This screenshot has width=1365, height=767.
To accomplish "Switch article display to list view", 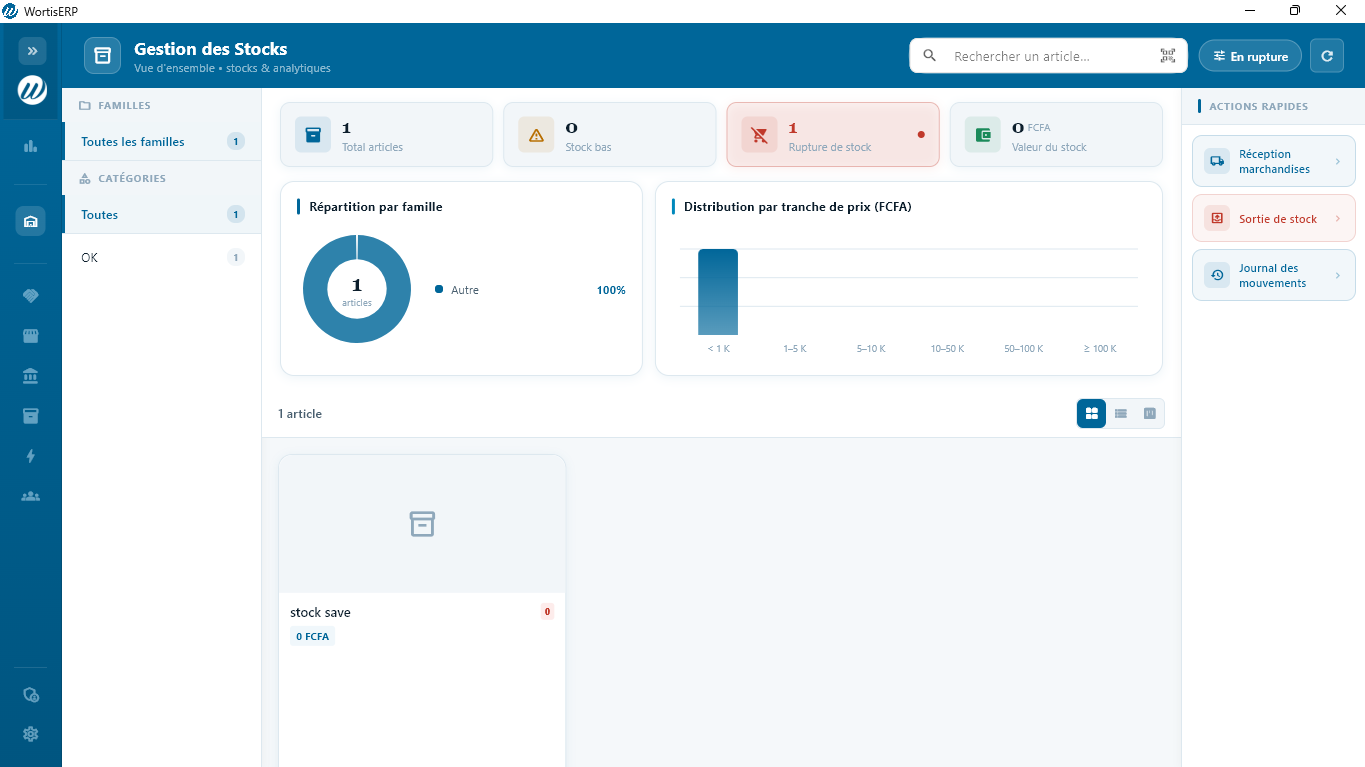I will (1120, 413).
